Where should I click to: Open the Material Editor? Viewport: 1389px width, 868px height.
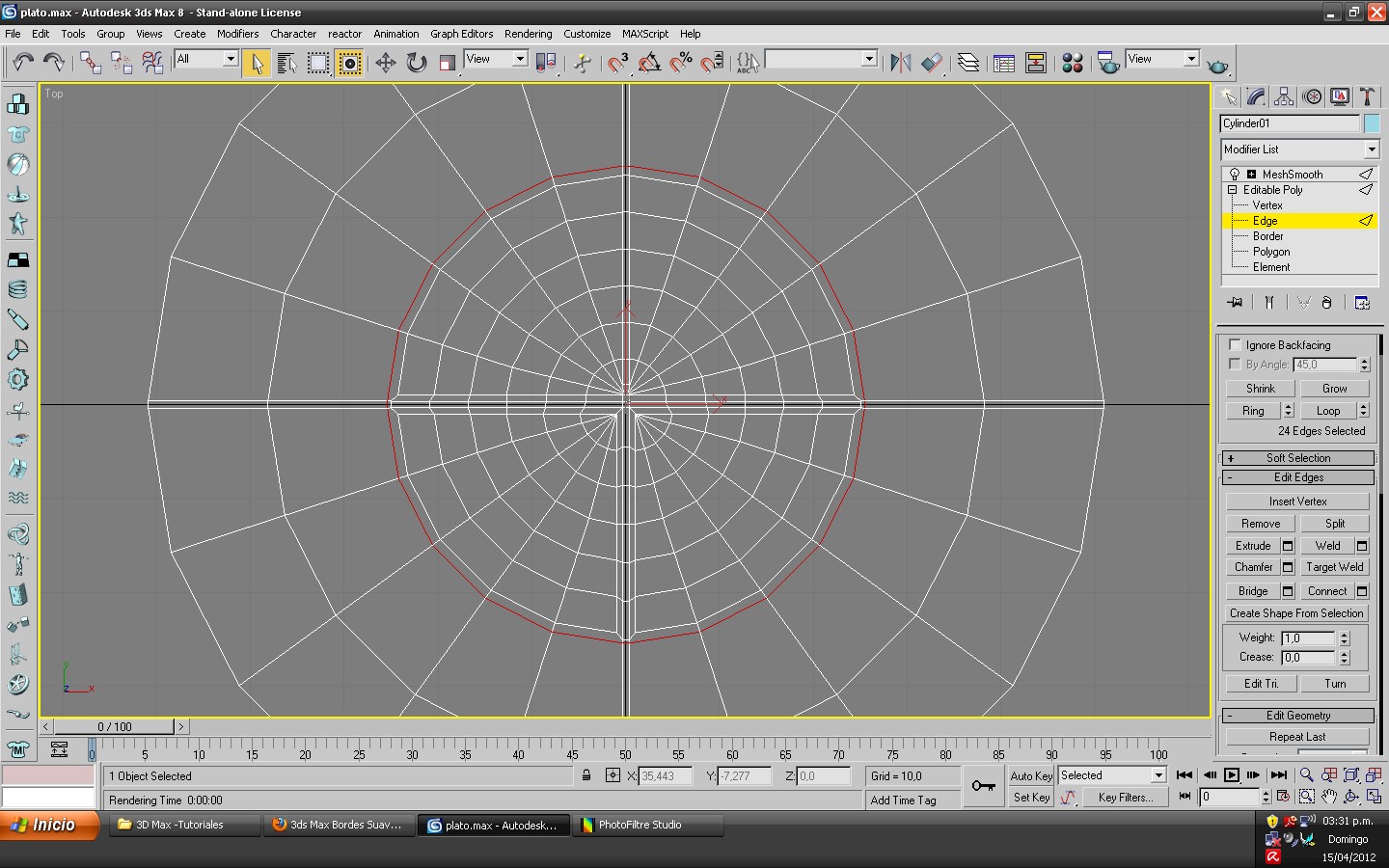coord(1072,64)
